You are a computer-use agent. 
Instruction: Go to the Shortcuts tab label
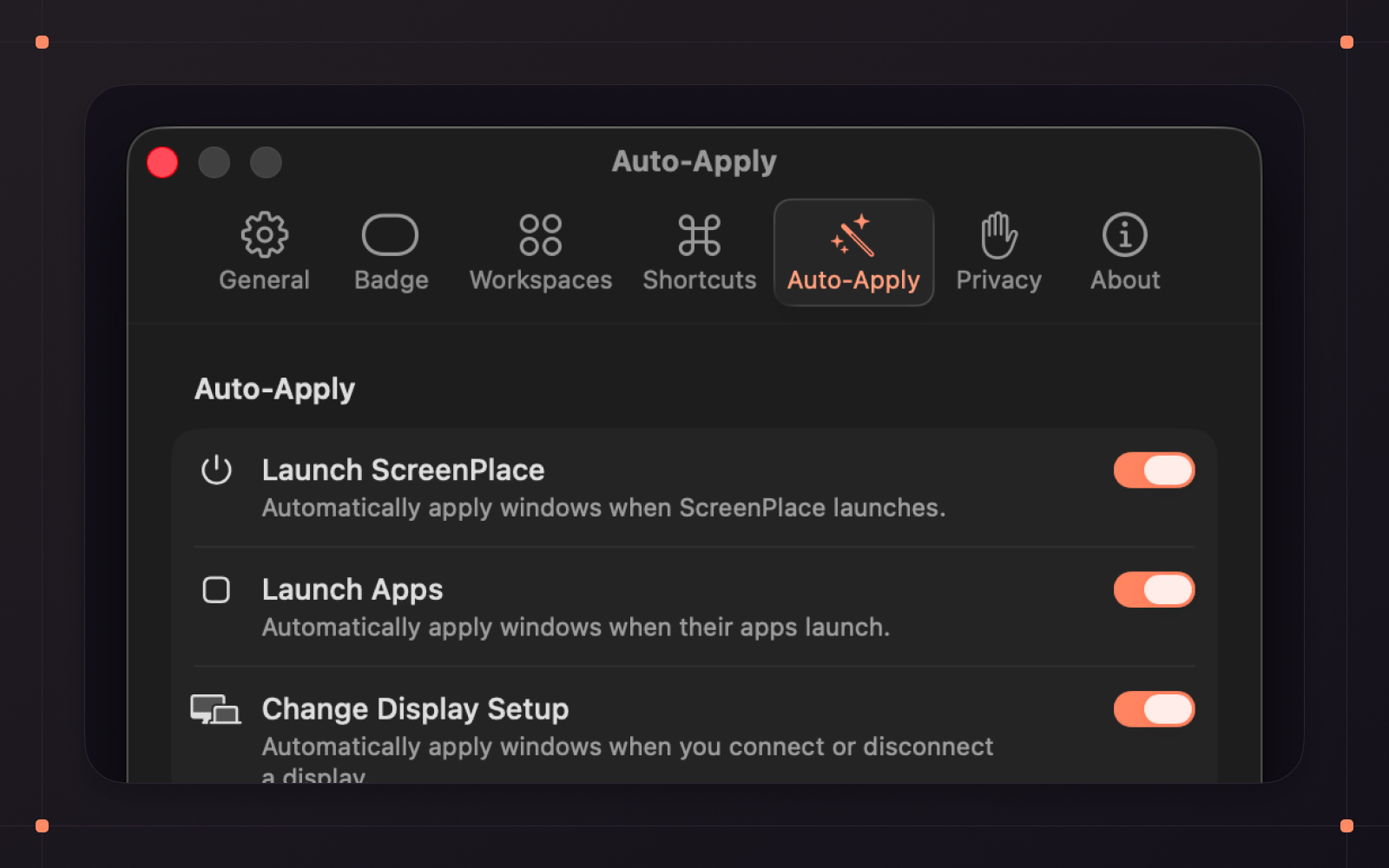click(700, 280)
